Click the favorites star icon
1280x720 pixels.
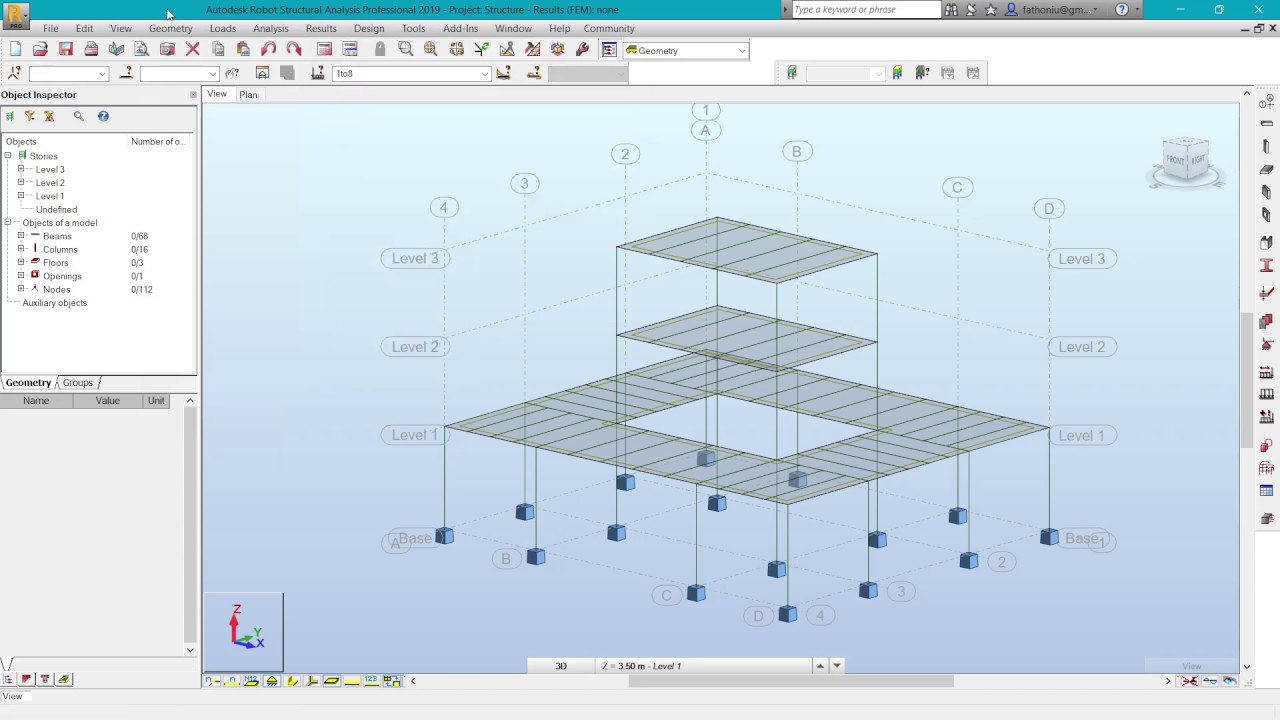991,10
